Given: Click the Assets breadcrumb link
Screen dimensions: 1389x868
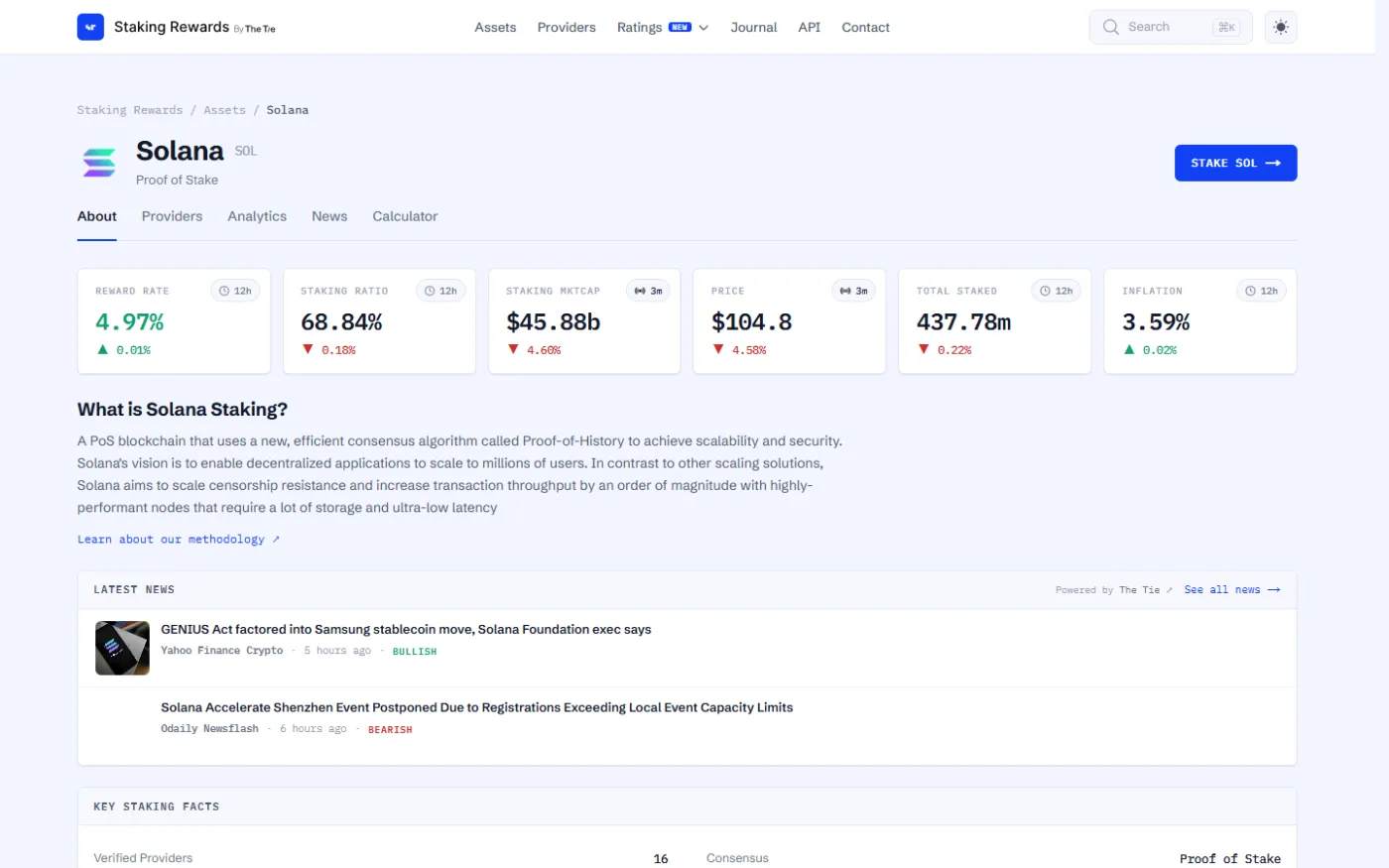Looking at the screenshot, I should 224,110.
